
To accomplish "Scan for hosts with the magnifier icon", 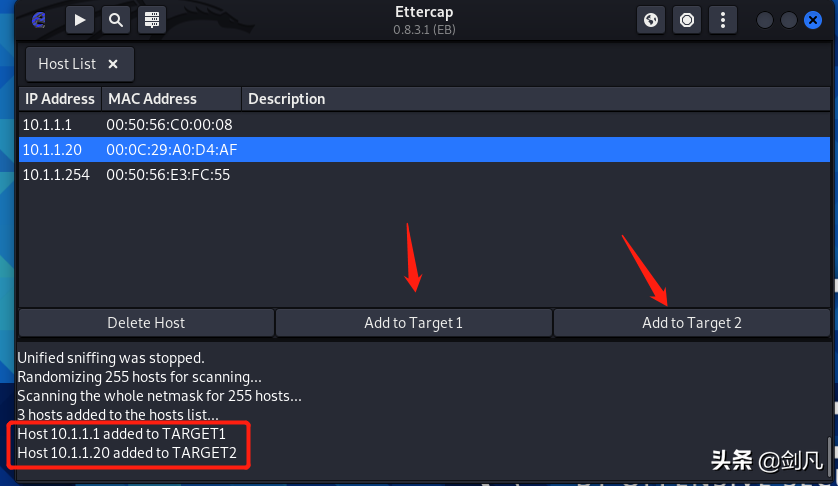I will pos(116,20).
